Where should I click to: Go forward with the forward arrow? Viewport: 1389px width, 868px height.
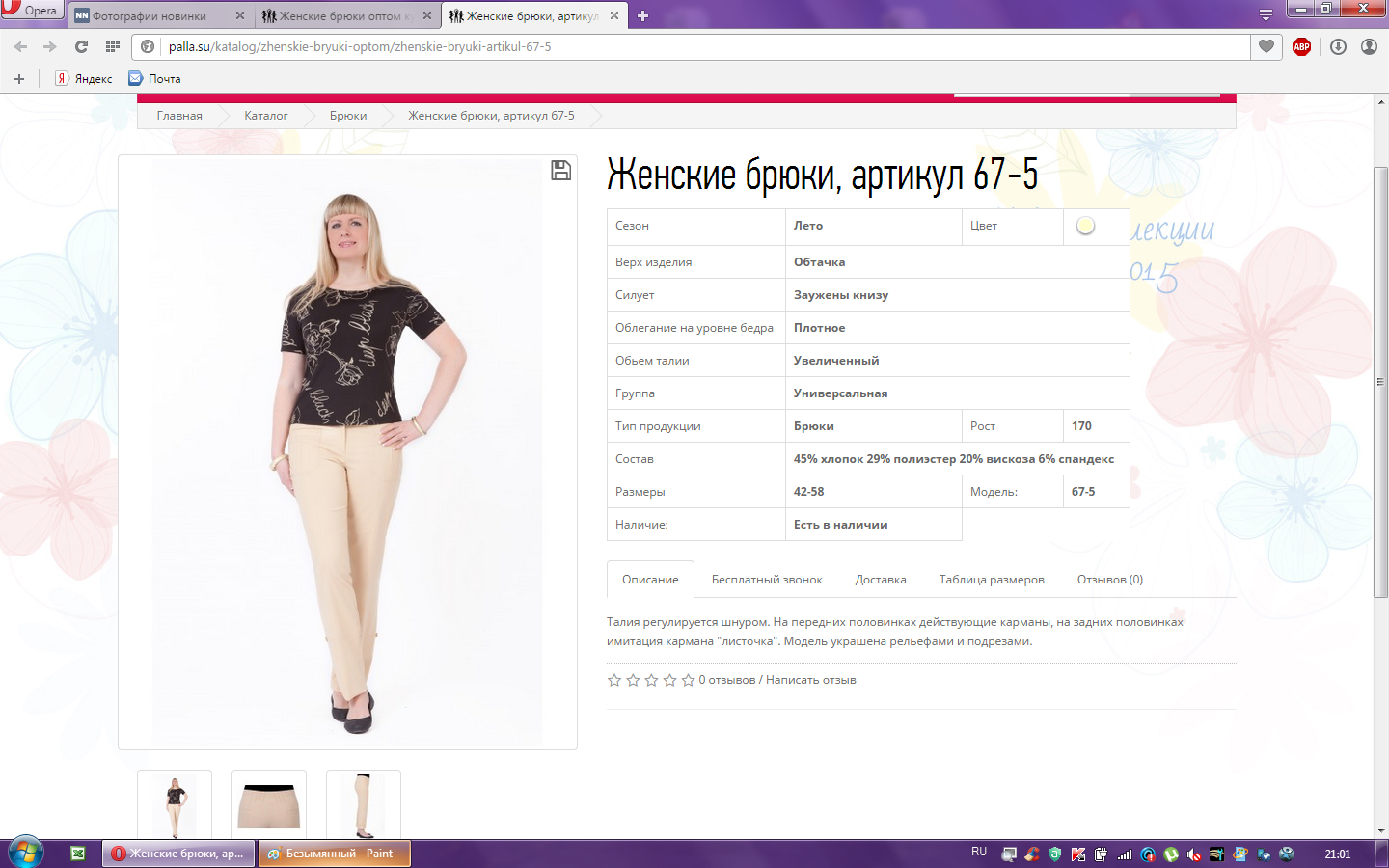pyautogui.click(x=49, y=46)
